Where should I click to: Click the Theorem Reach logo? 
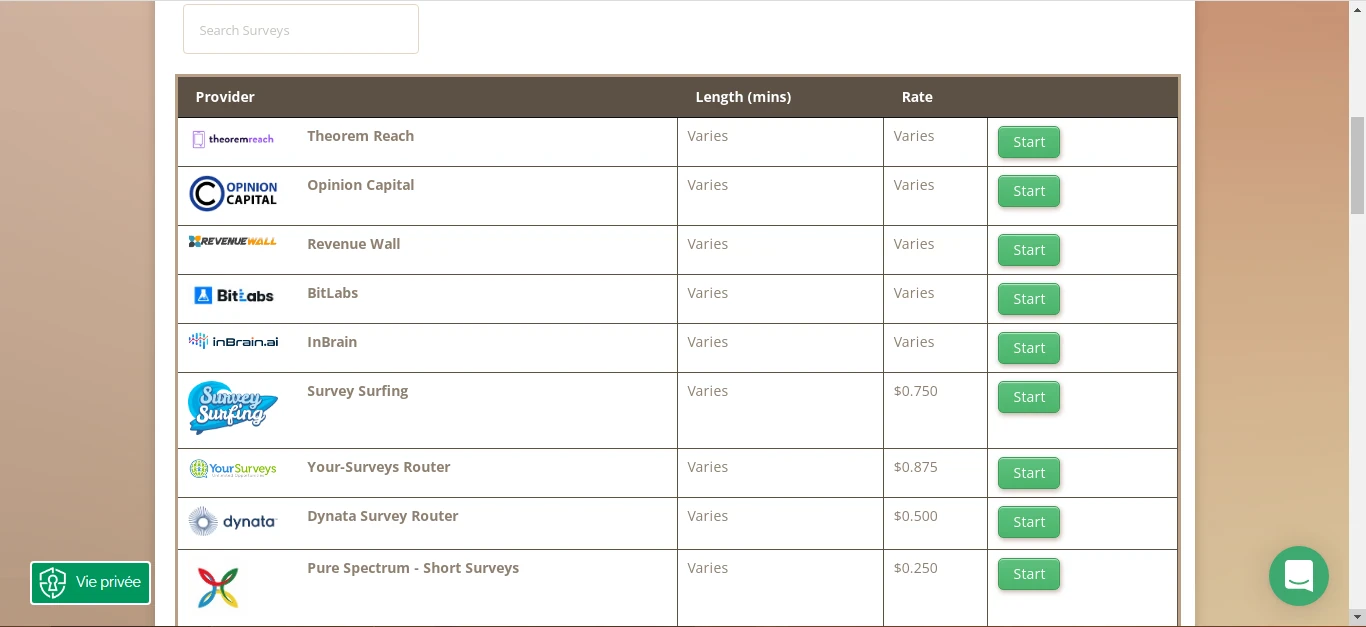(x=233, y=139)
